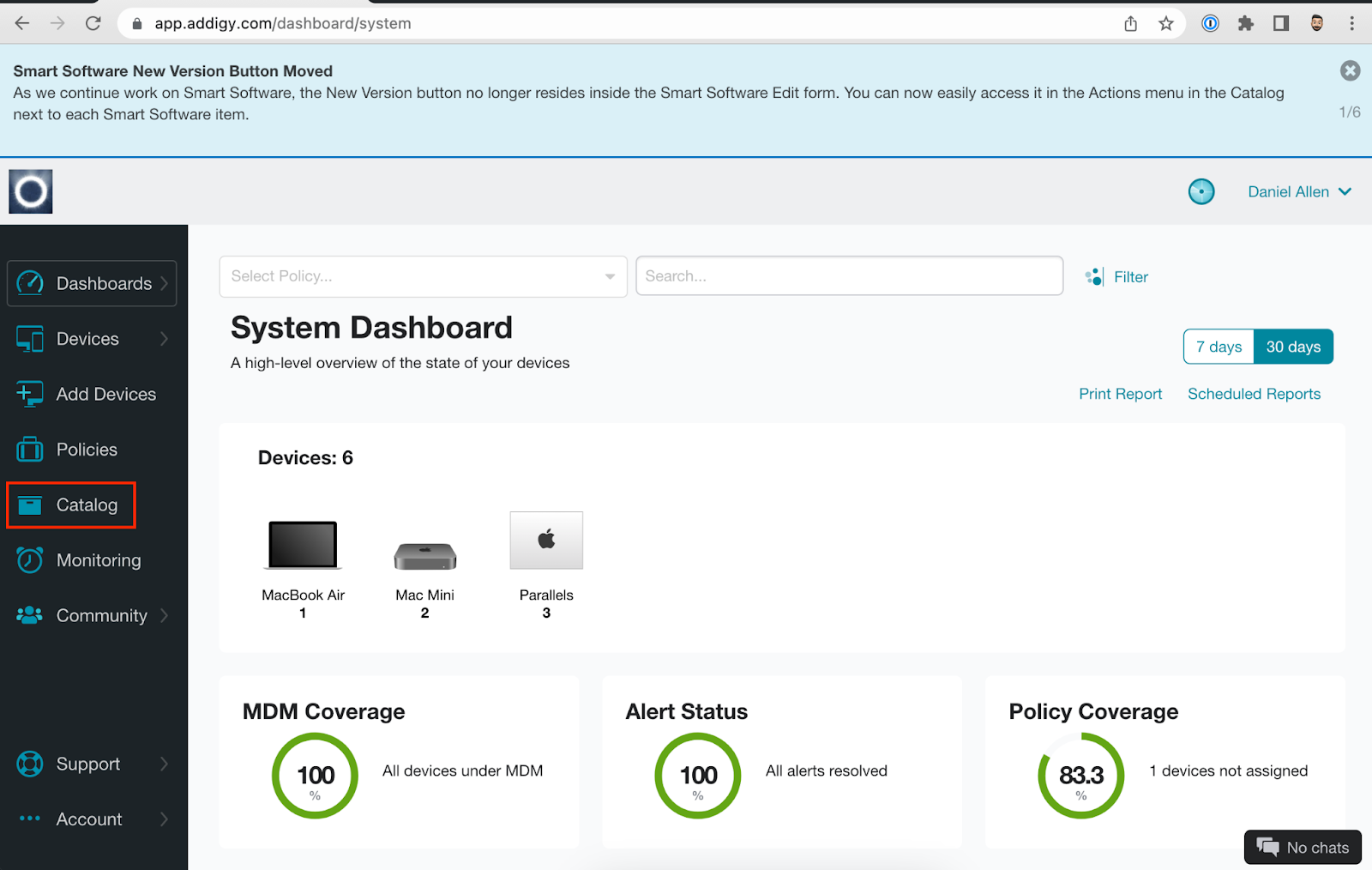
Task: Open the Policies briefcase icon
Action: point(29,449)
